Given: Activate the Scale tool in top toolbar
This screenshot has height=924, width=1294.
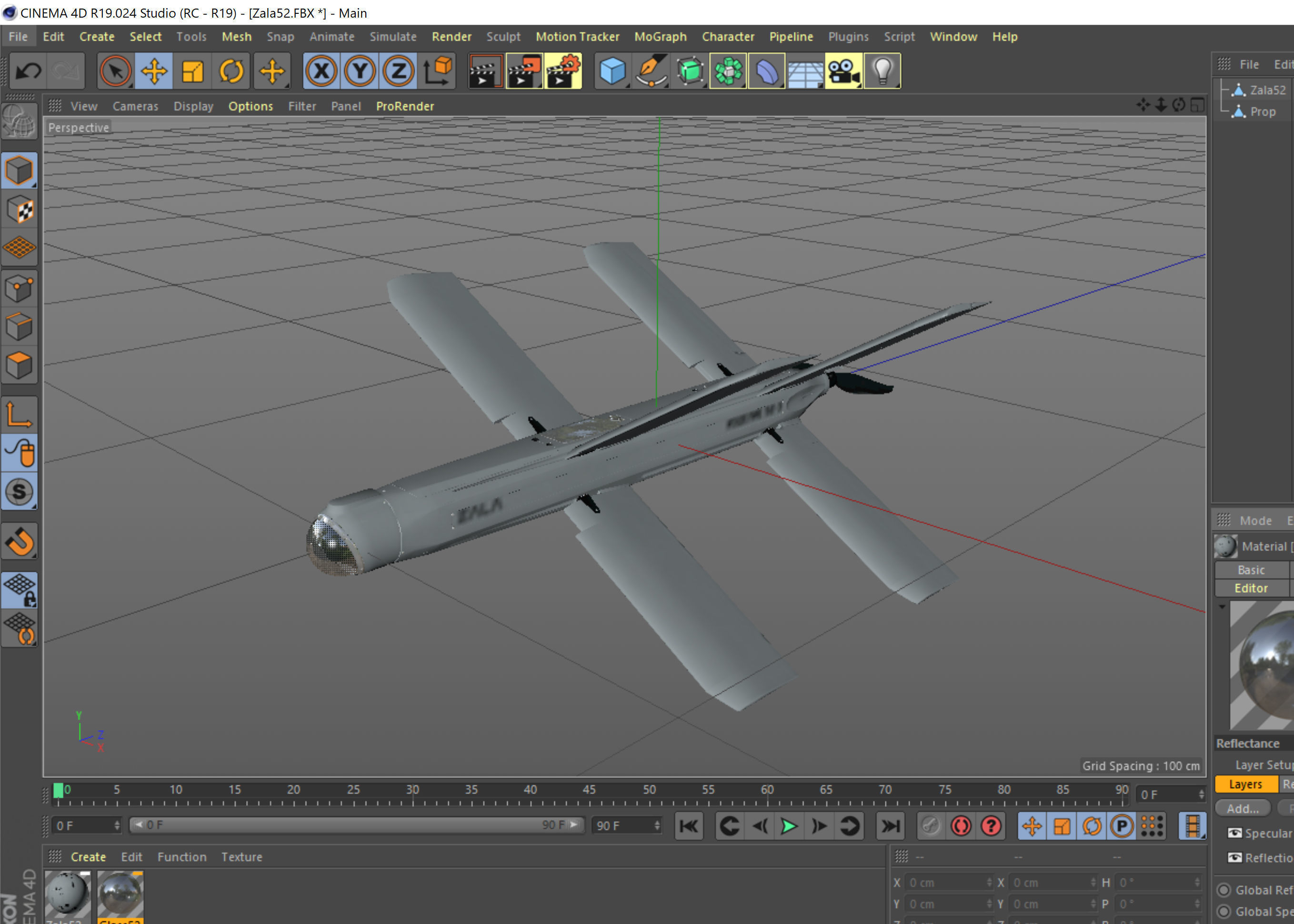Looking at the screenshot, I should (x=192, y=71).
